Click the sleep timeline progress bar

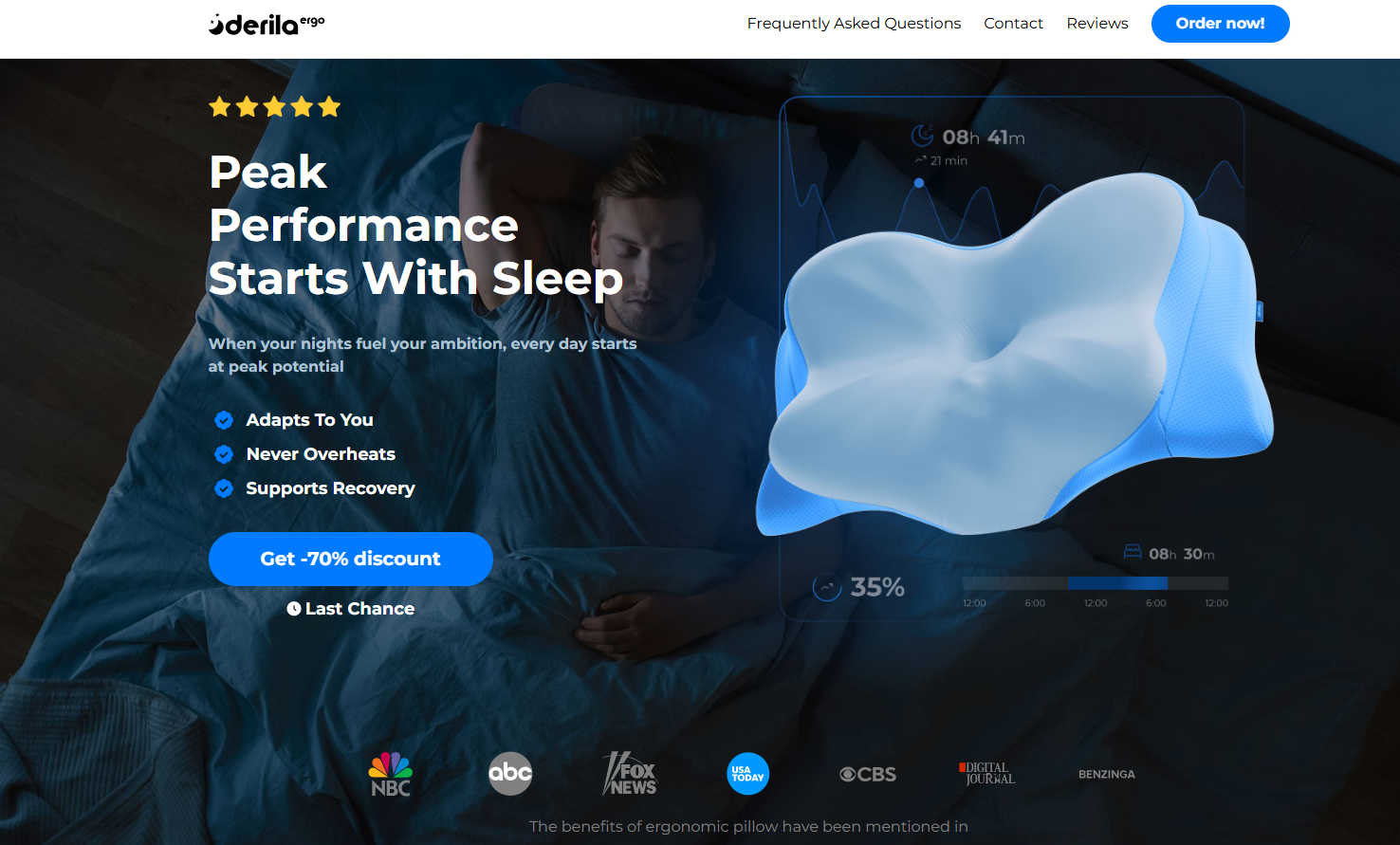pyautogui.click(x=1096, y=583)
